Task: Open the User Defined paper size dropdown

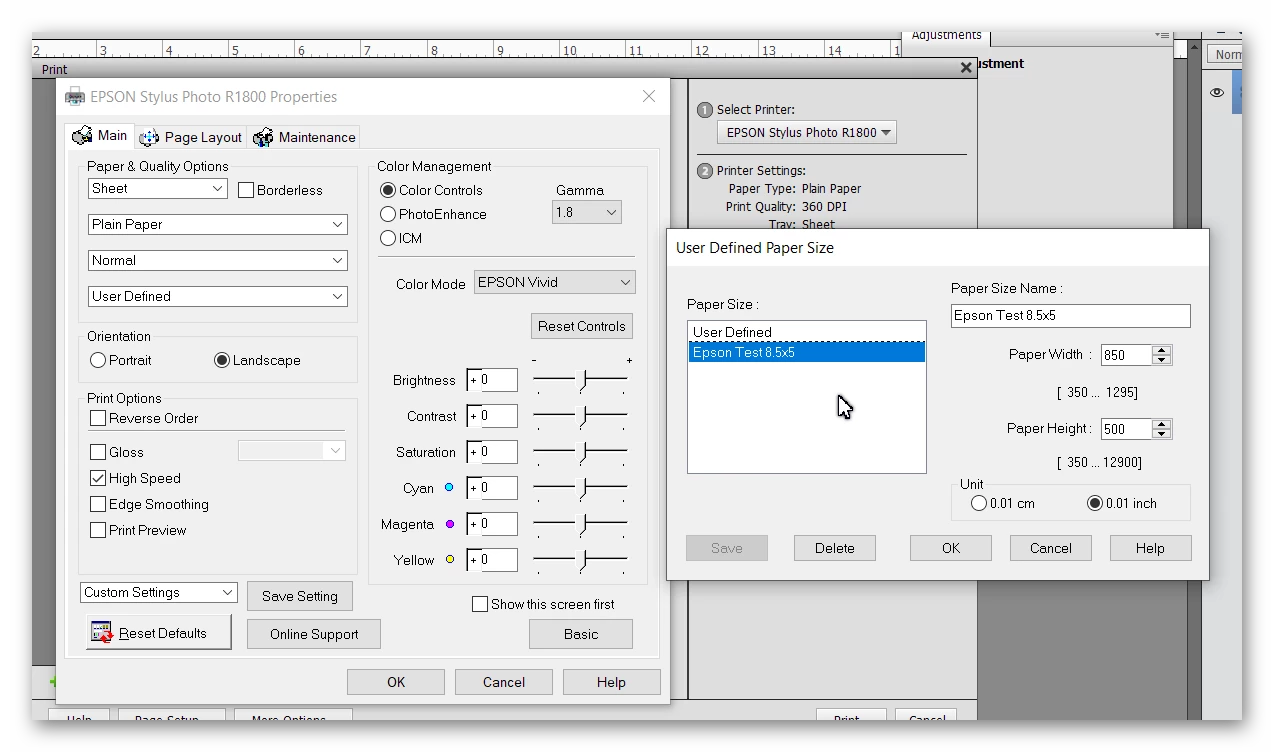Action: click(x=218, y=296)
